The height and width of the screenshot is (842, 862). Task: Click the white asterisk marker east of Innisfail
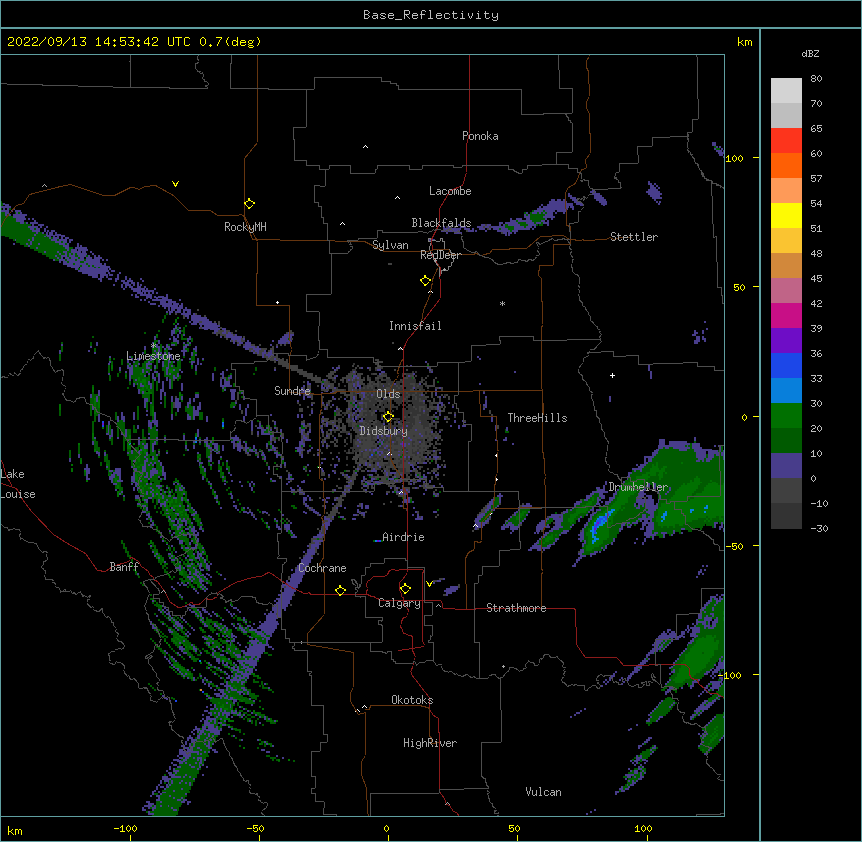point(502,303)
